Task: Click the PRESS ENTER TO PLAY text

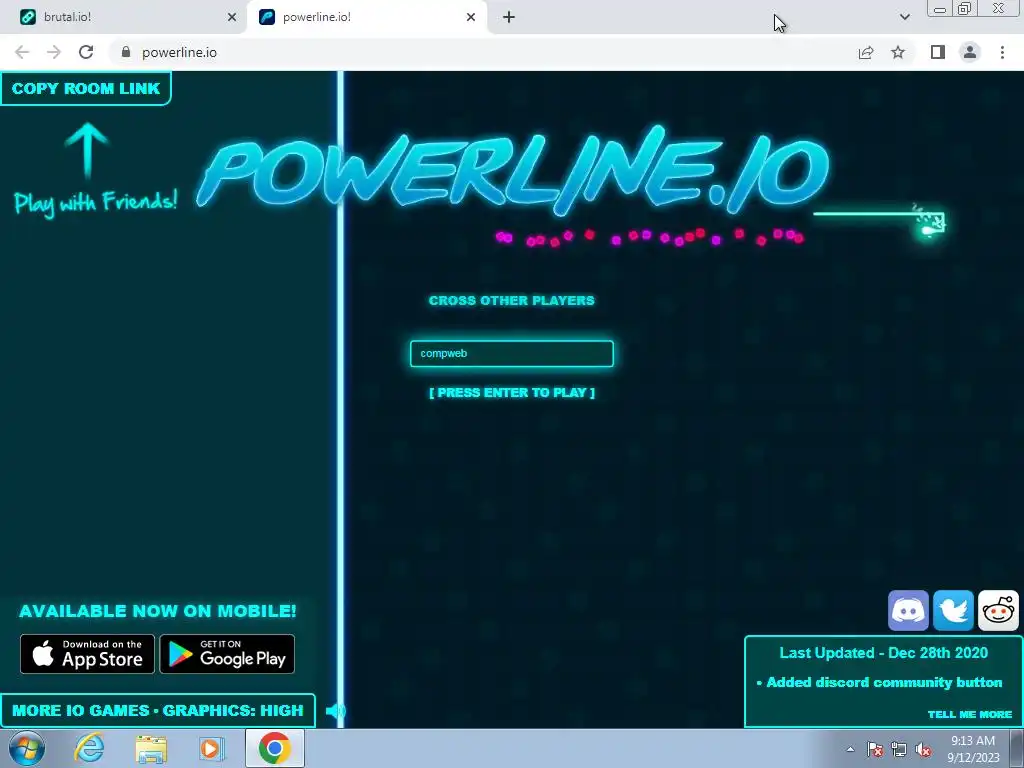Action: click(511, 392)
